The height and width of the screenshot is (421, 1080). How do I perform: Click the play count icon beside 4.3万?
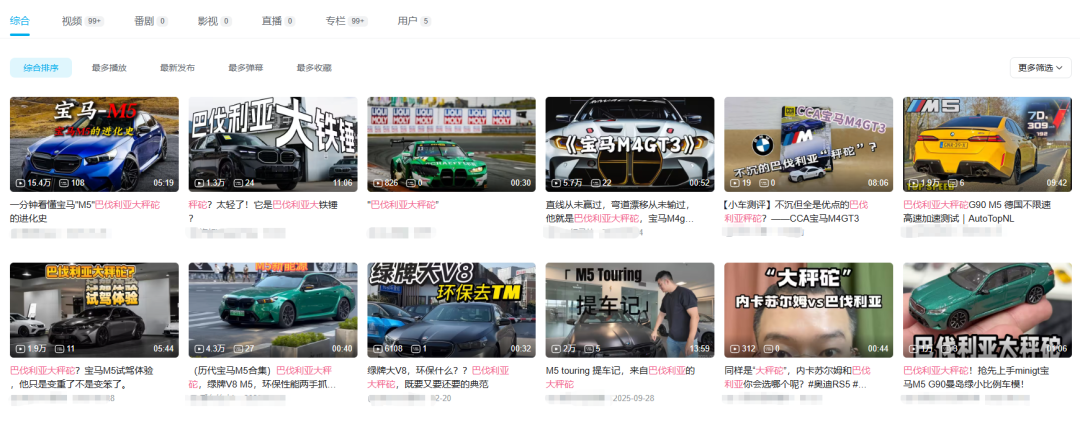tap(199, 349)
